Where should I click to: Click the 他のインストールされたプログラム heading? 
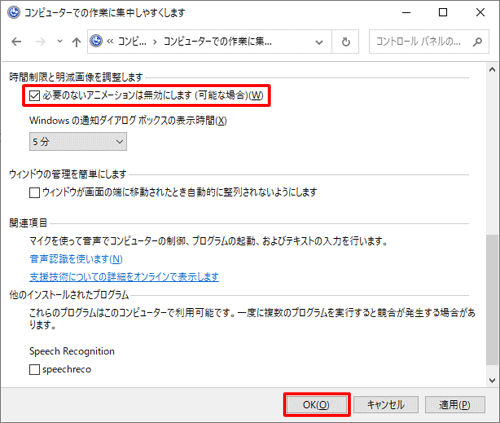point(69,295)
